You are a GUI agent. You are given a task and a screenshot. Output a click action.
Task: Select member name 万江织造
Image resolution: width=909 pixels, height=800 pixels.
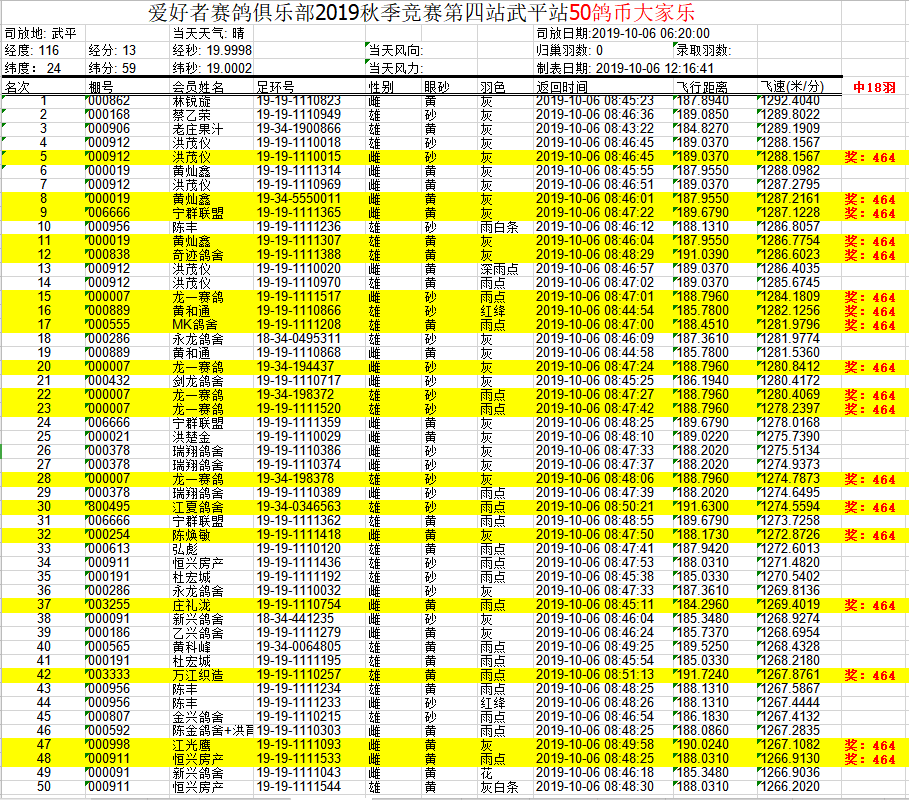(x=198, y=675)
